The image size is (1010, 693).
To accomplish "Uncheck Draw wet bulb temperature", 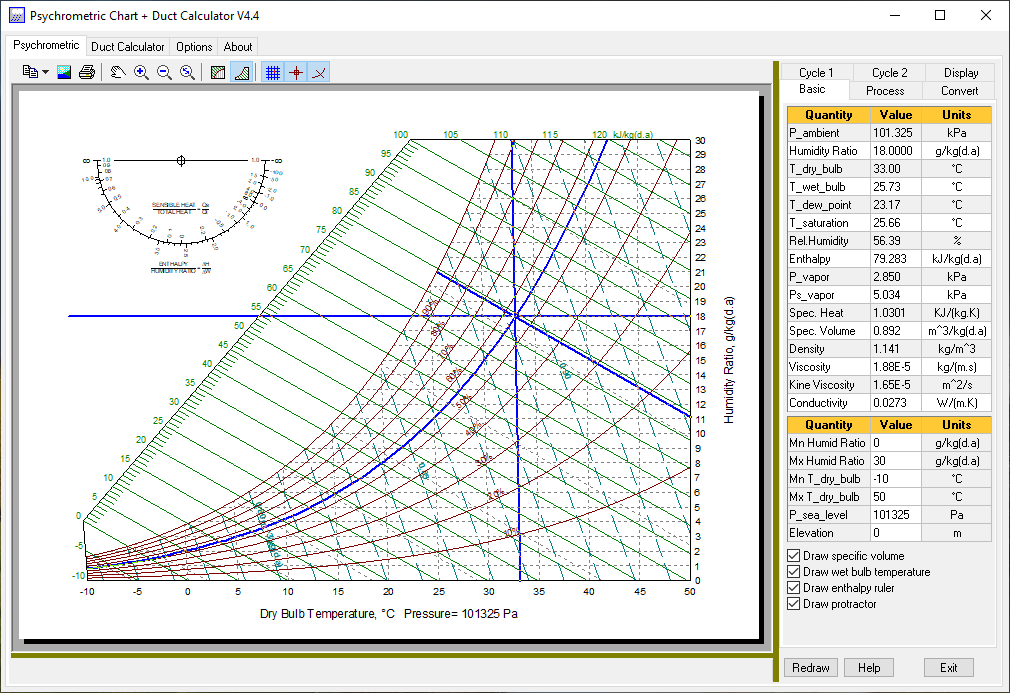I will [x=794, y=572].
